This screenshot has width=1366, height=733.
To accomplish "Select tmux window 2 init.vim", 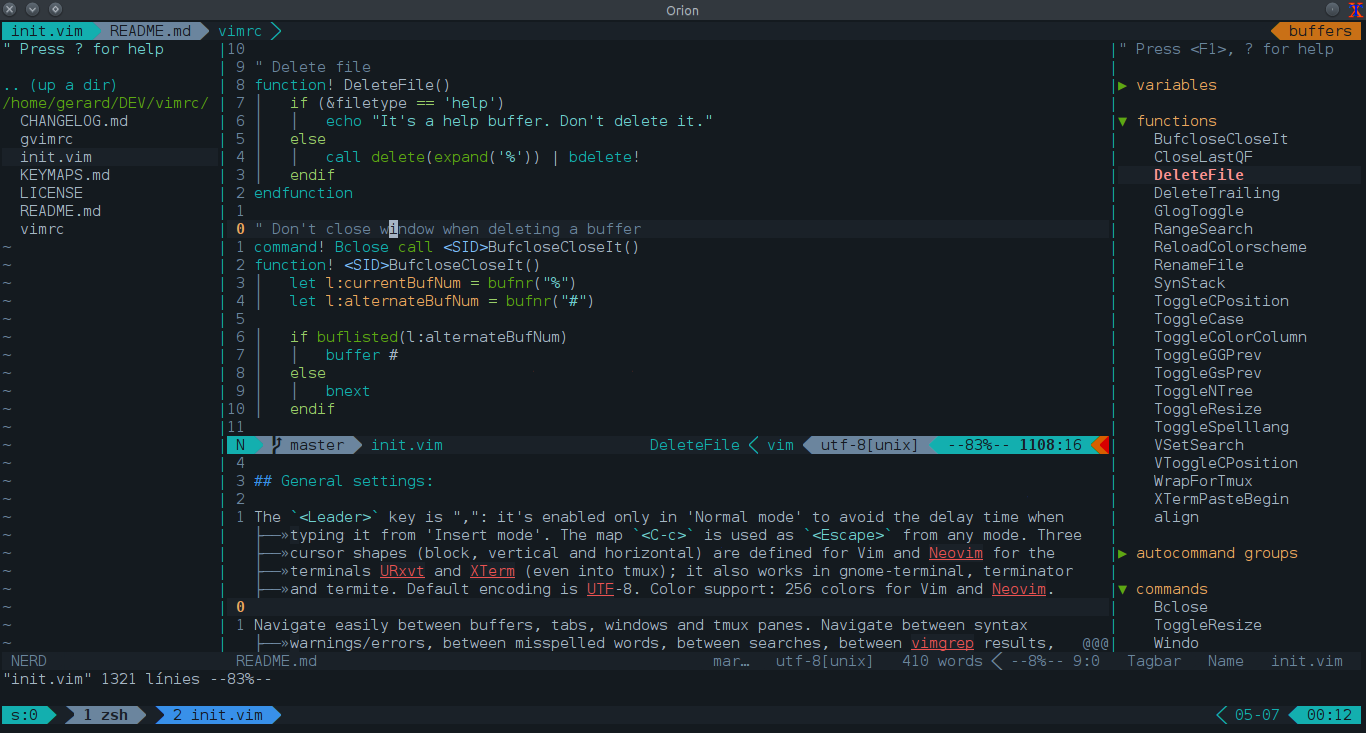I will (x=217, y=715).
